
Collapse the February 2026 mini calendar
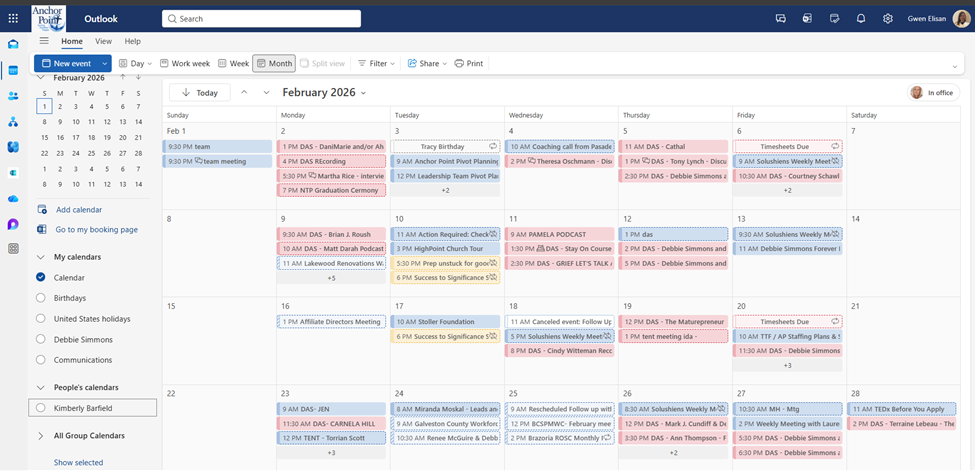tap(41, 78)
